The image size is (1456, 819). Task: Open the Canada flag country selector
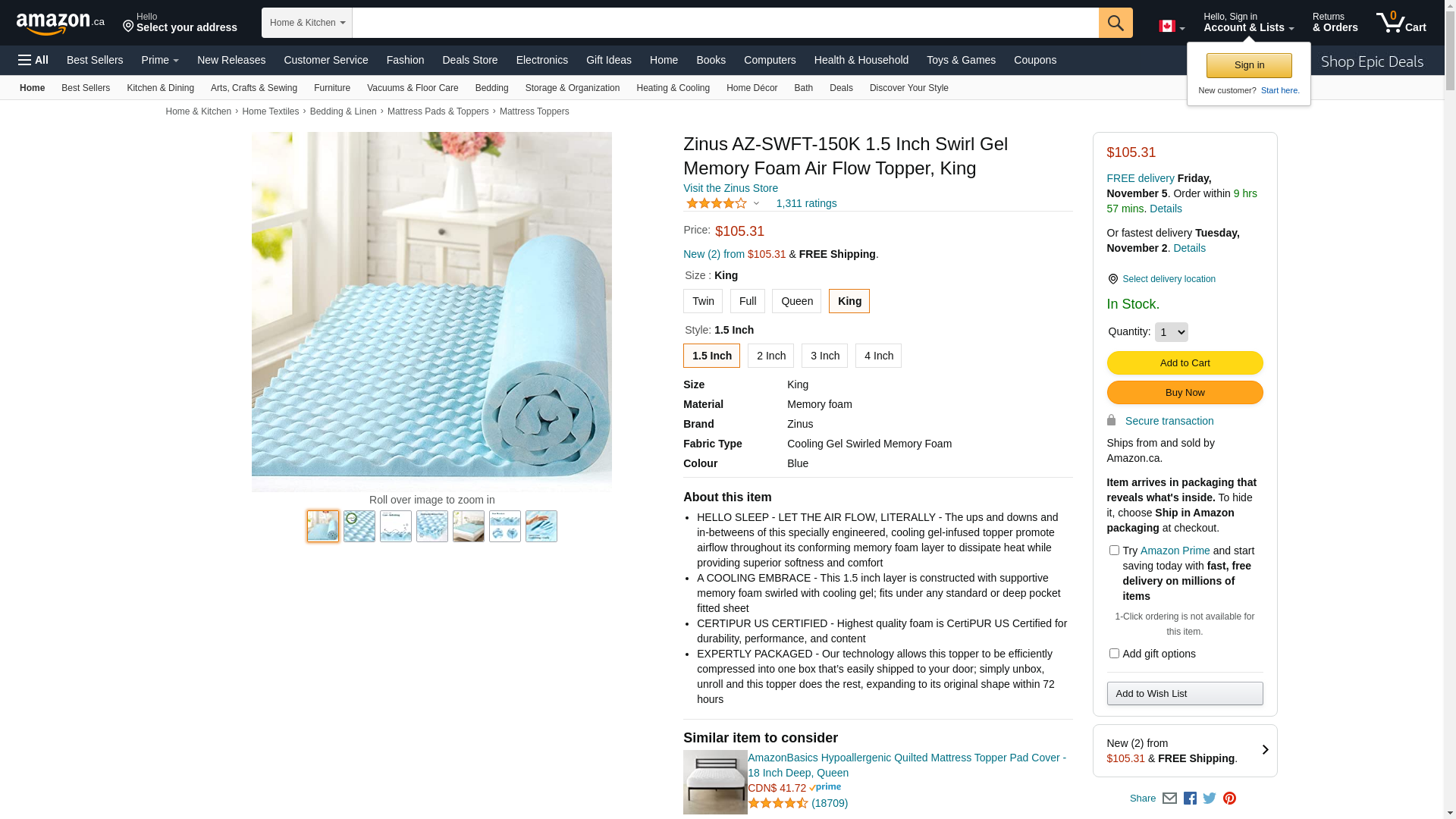coord(1172,27)
